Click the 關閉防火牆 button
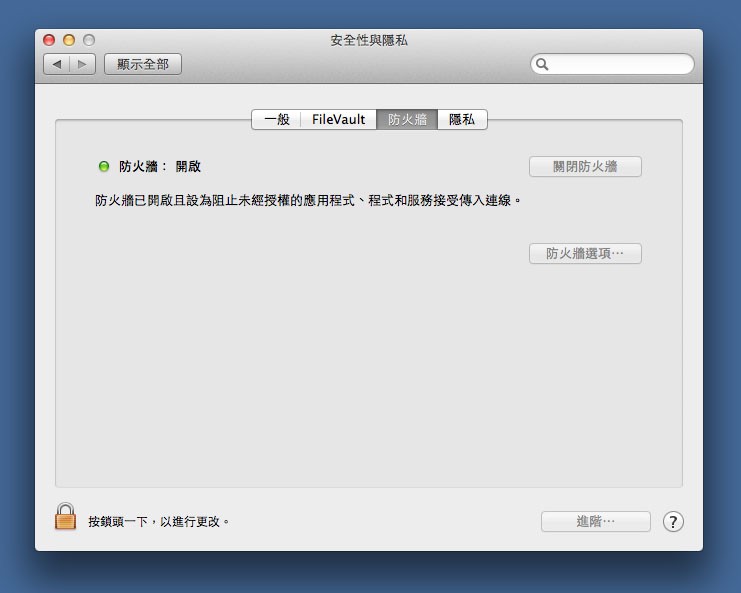 tap(585, 166)
